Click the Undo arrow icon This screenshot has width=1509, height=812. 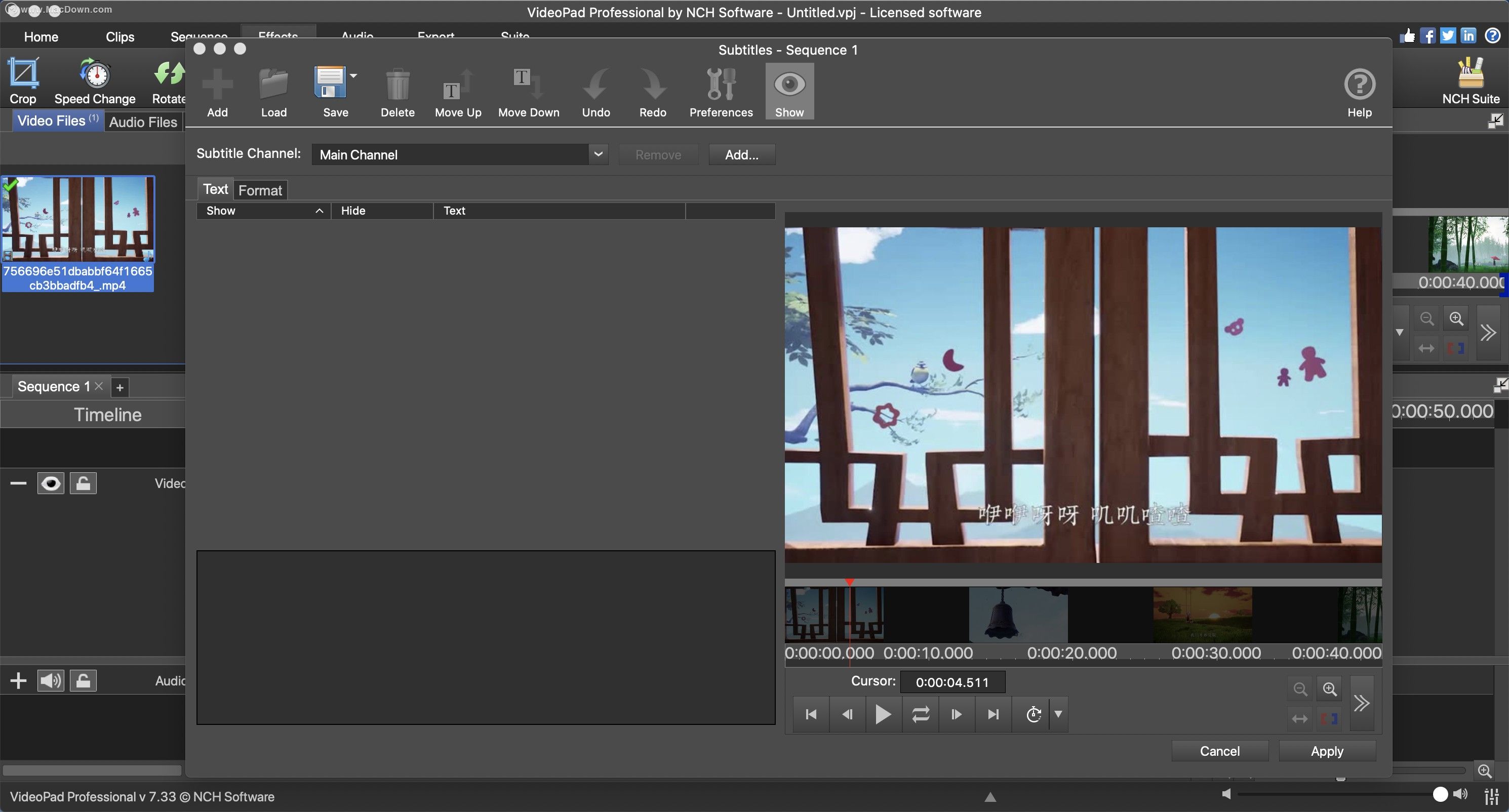pos(595,85)
